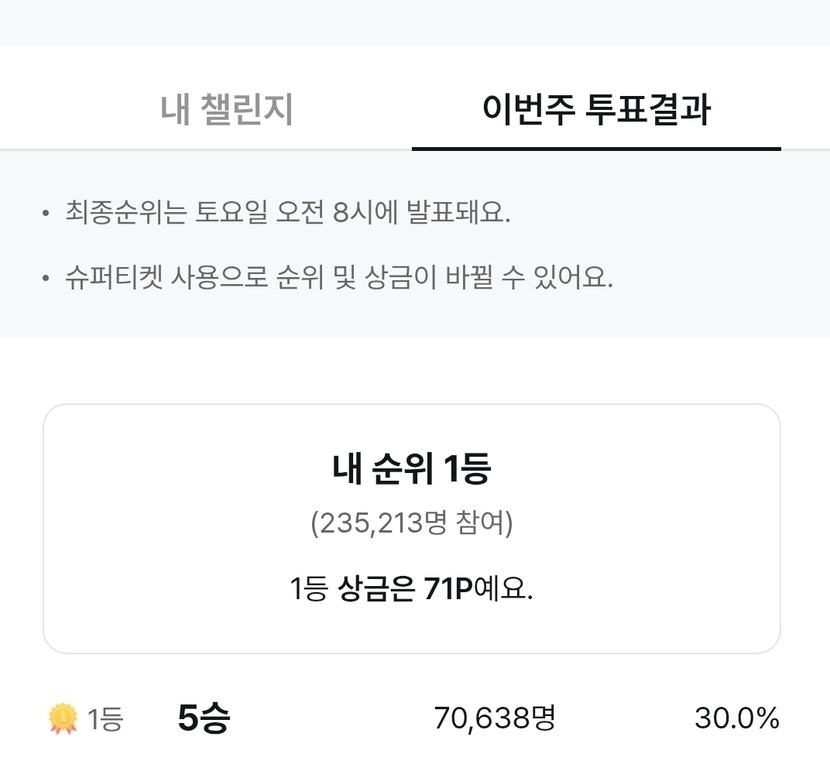This screenshot has height=778, width=830.
Task: Click the 바뀔 수 있어요 notice ending
Action: coord(534,277)
